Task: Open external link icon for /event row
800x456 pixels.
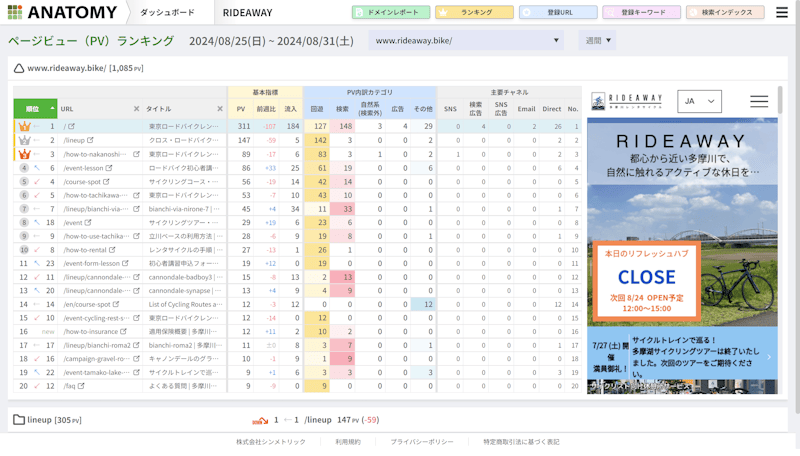Action: coord(88,222)
